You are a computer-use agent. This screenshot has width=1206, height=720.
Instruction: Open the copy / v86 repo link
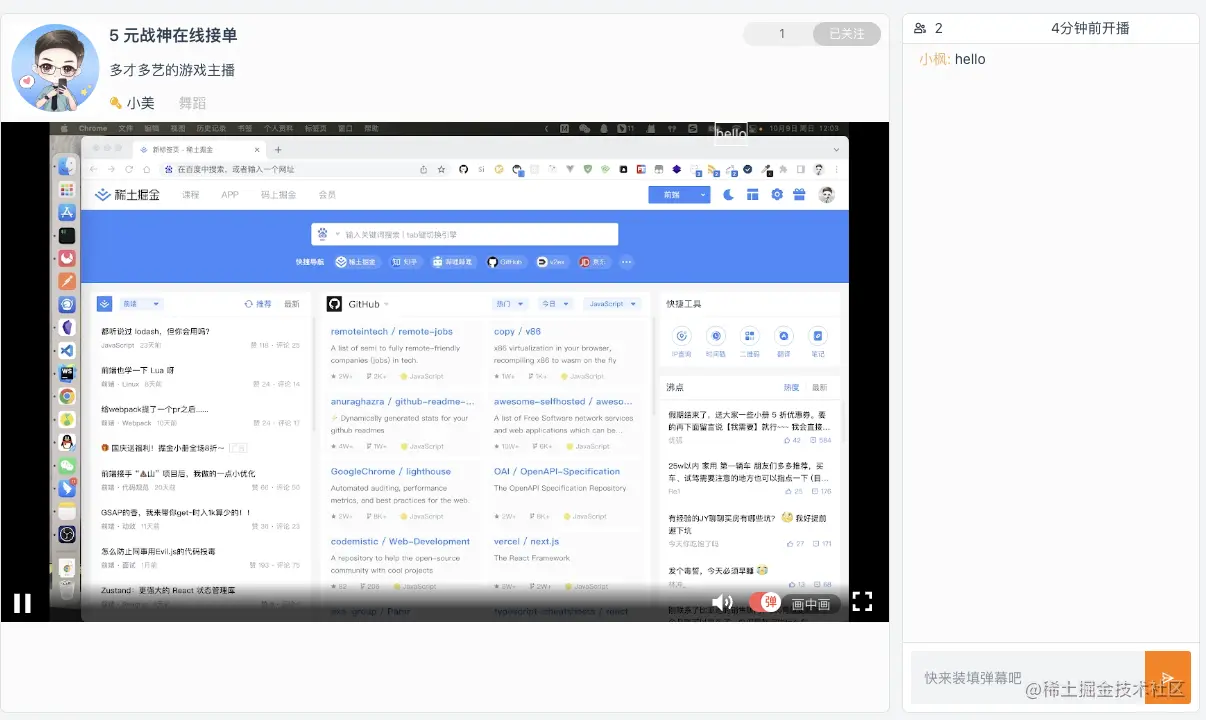[x=517, y=331]
